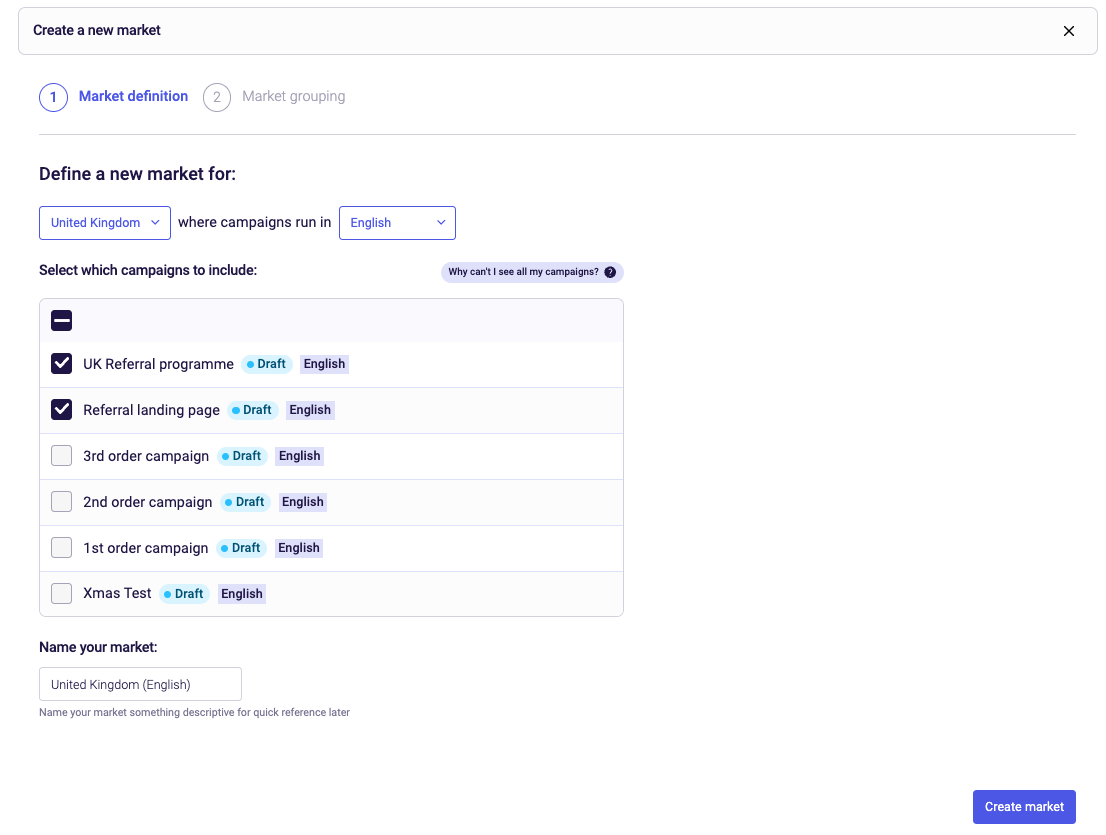This screenshot has width=1106, height=835.
Task: Click Draft badge on 1st order campaign
Action: [241, 547]
